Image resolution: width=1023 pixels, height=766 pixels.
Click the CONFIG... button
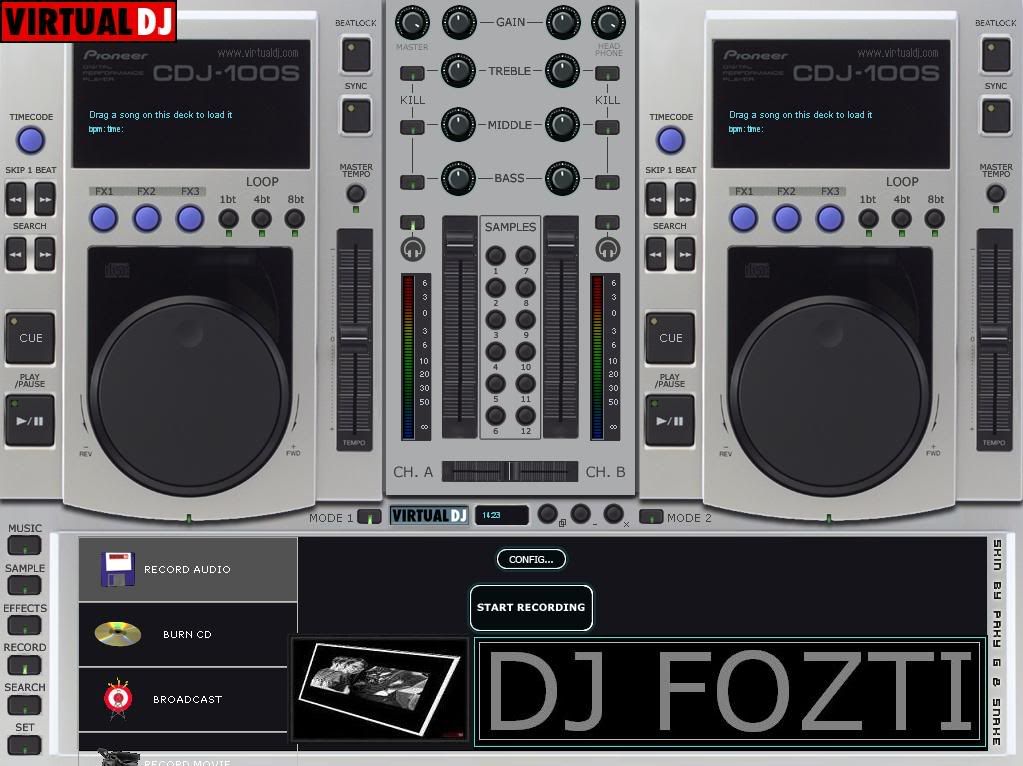tap(531, 559)
